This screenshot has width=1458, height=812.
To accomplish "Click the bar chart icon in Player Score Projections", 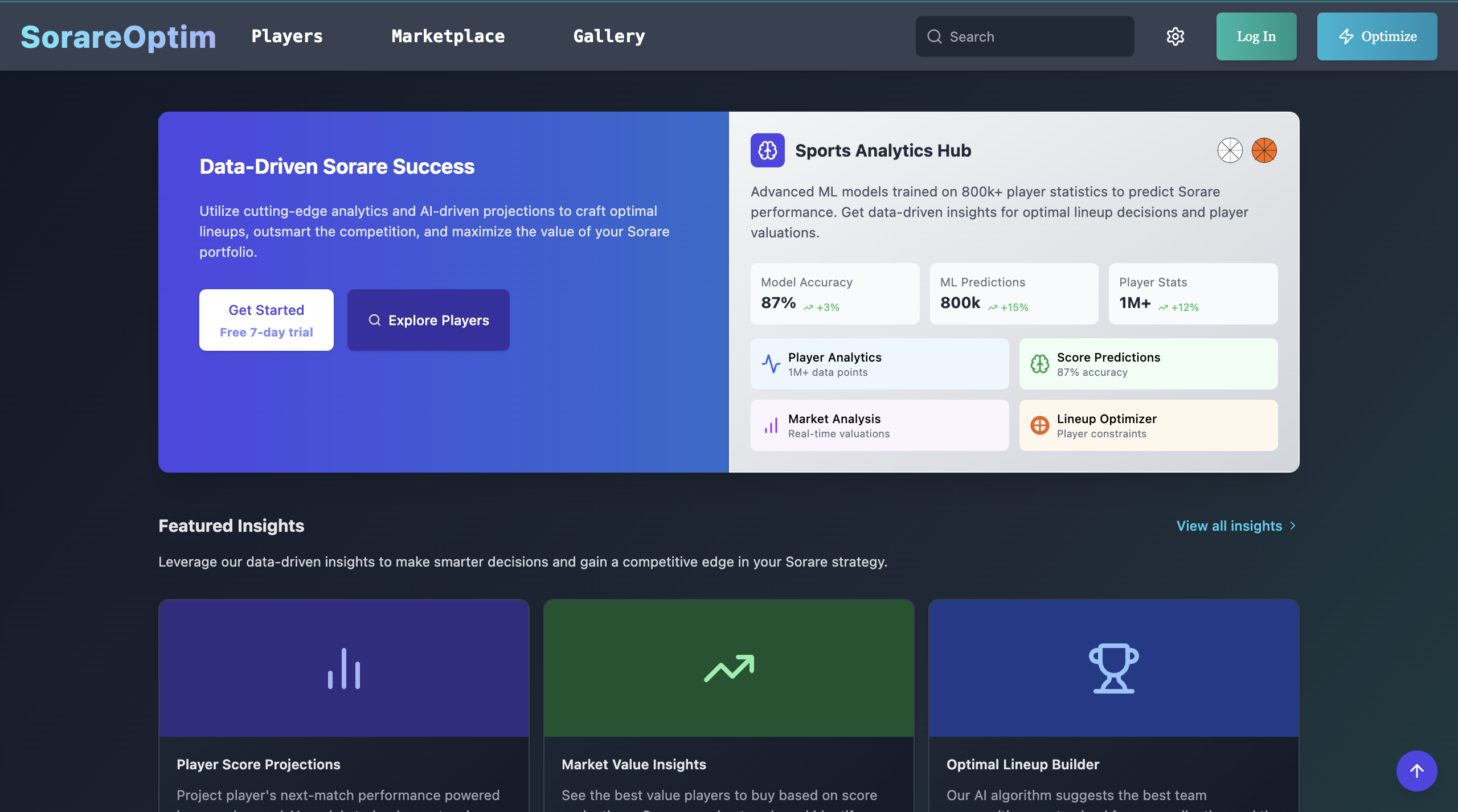I will click(344, 668).
